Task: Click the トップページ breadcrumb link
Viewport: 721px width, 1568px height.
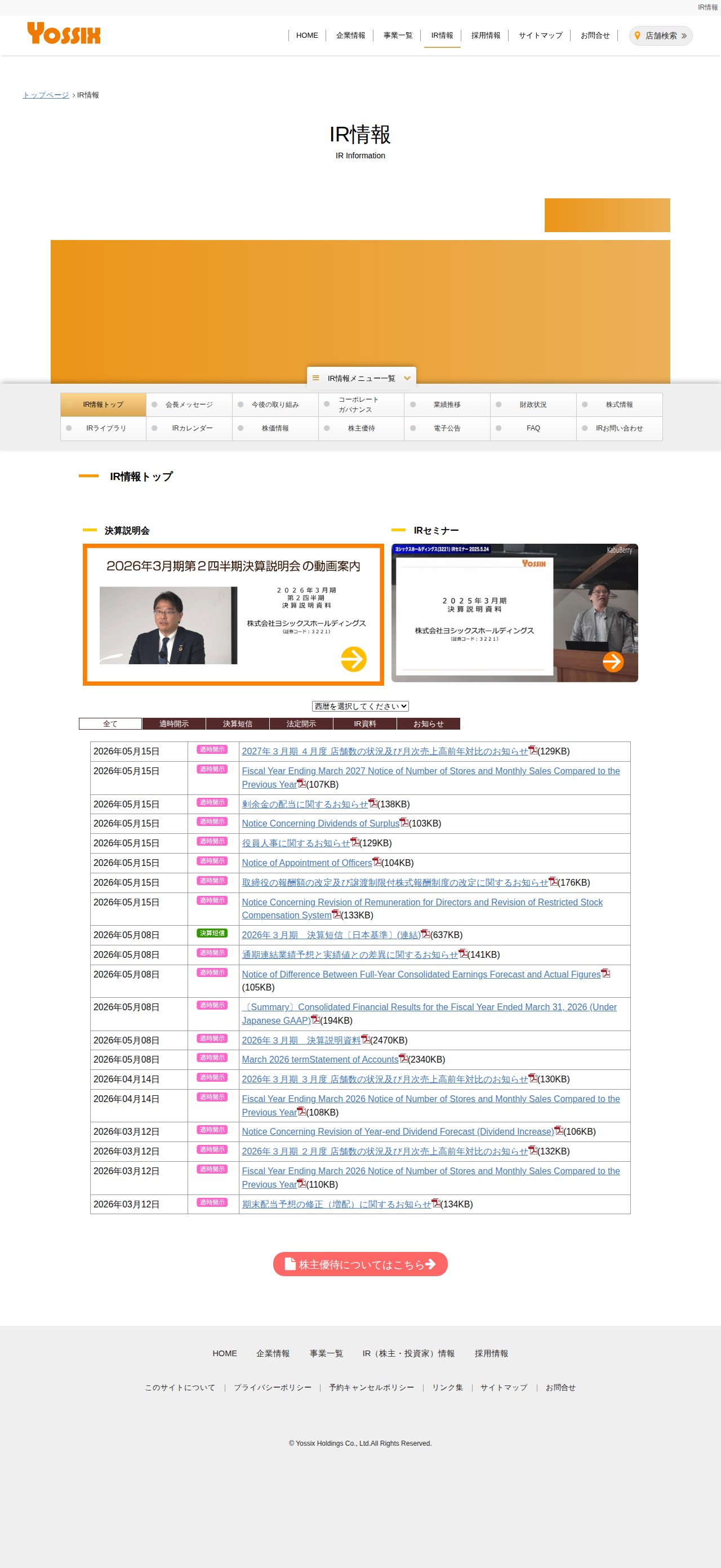Action: pyautogui.click(x=46, y=95)
